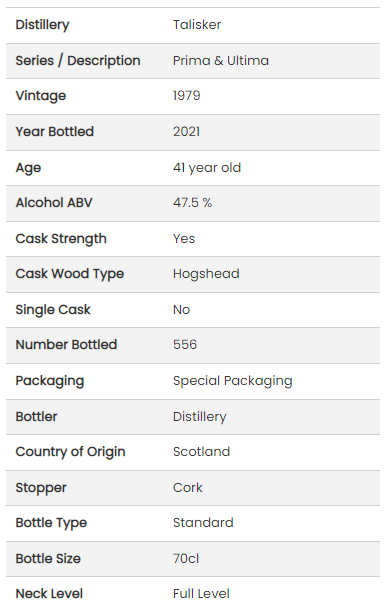Click the Series / Description label
Viewport: 387px width, 608px height.
pyautogui.click(x=78, y=61)
